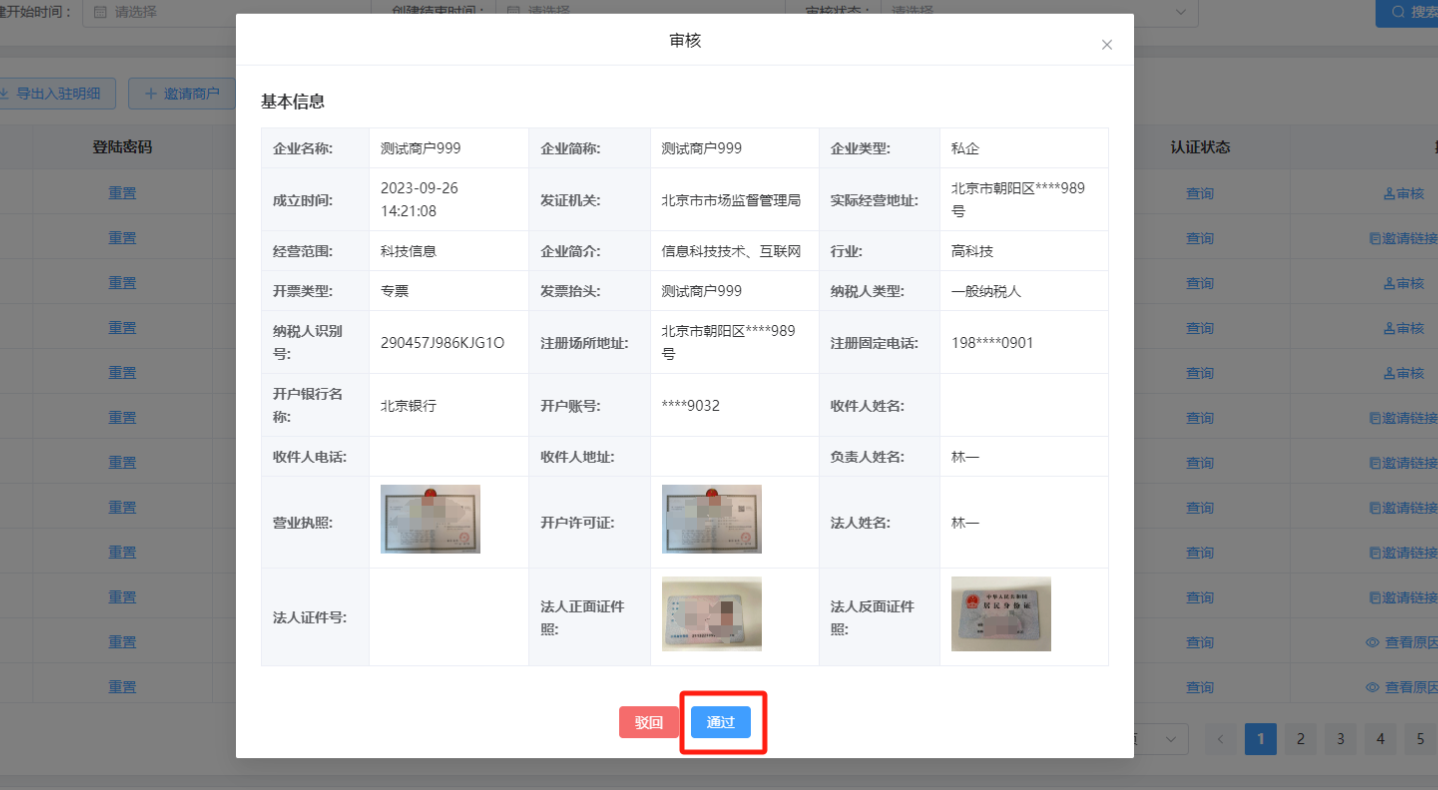This screenshot has width=1438, height=790.
Task: Open the 营业执照 business license thumbnail
Action: click(430, 519)
